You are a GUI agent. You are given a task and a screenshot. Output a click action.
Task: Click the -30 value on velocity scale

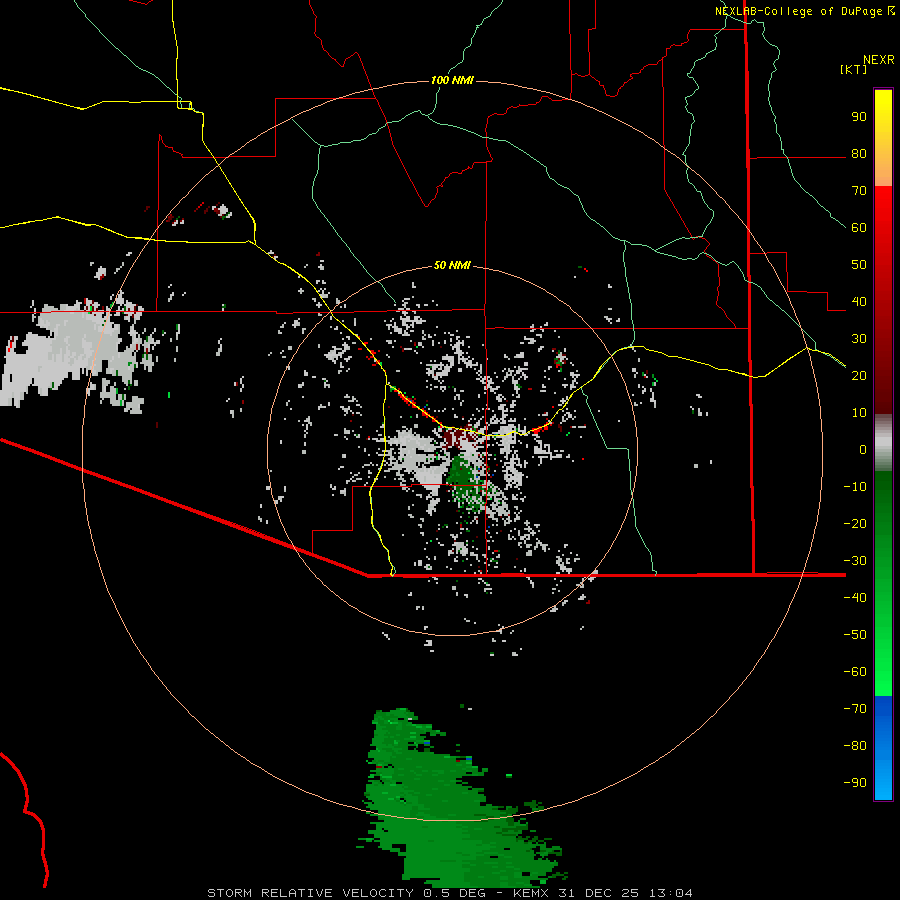coord(855,561)
